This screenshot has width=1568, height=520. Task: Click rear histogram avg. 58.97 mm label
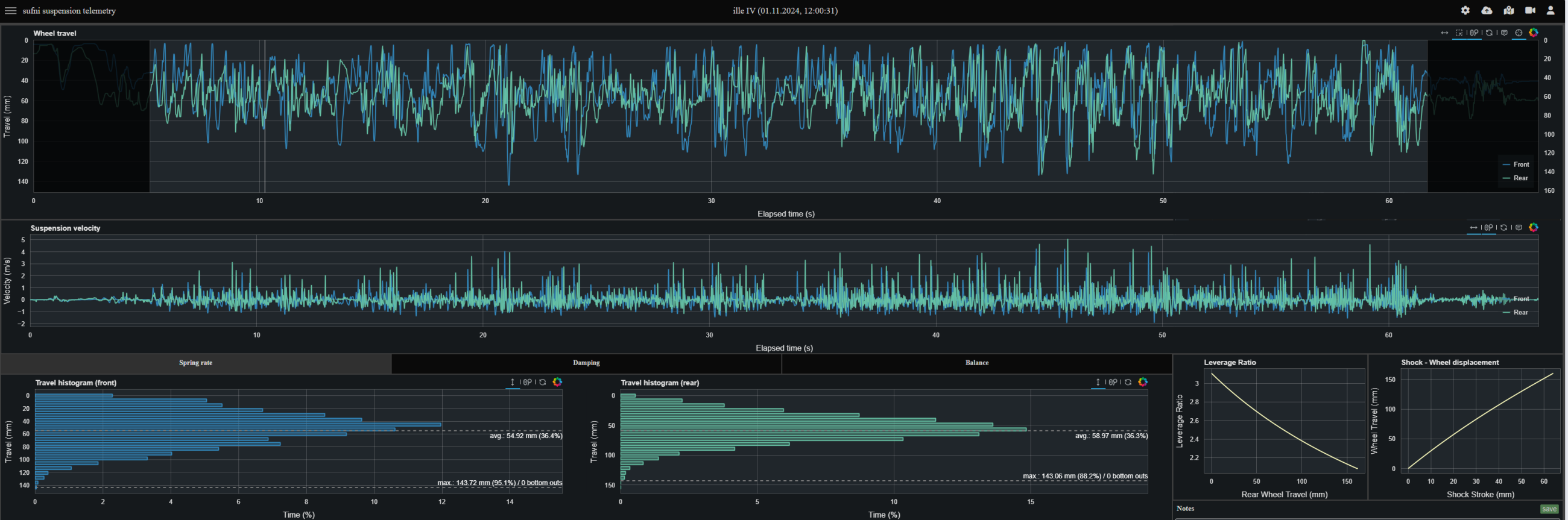pos(1111,436)
